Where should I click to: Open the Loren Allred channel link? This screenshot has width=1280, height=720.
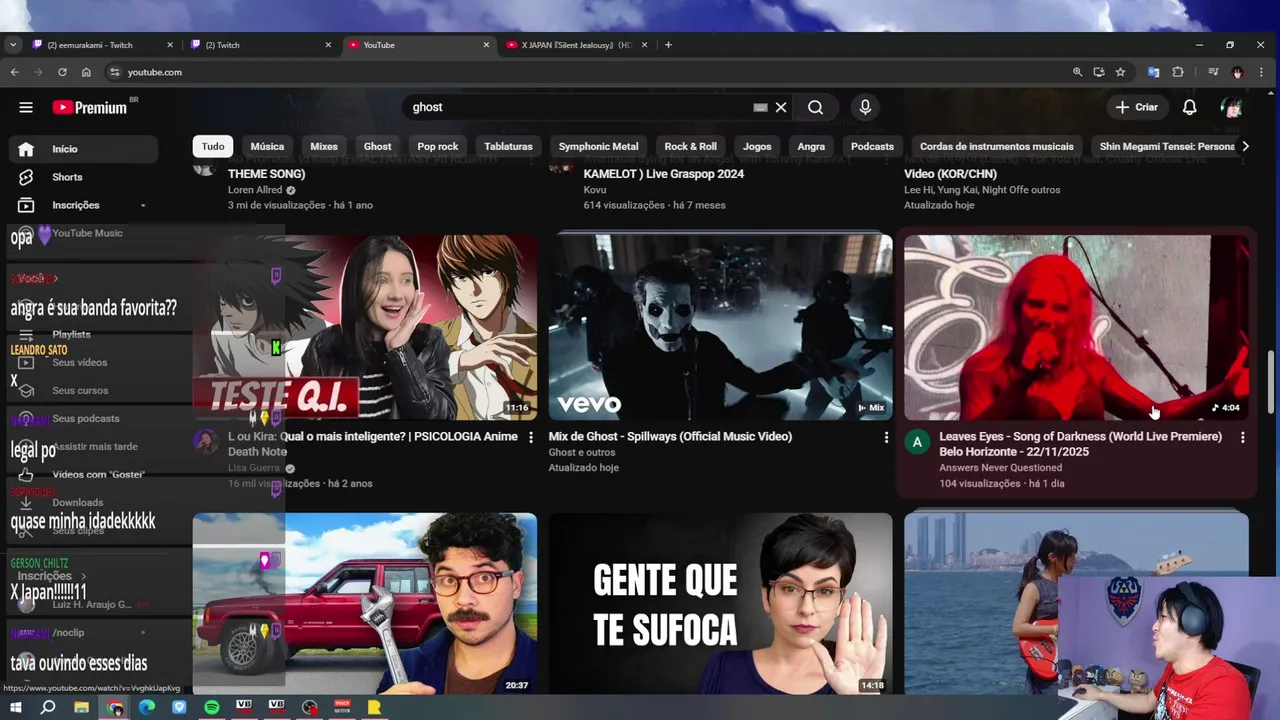pos(256,190)
